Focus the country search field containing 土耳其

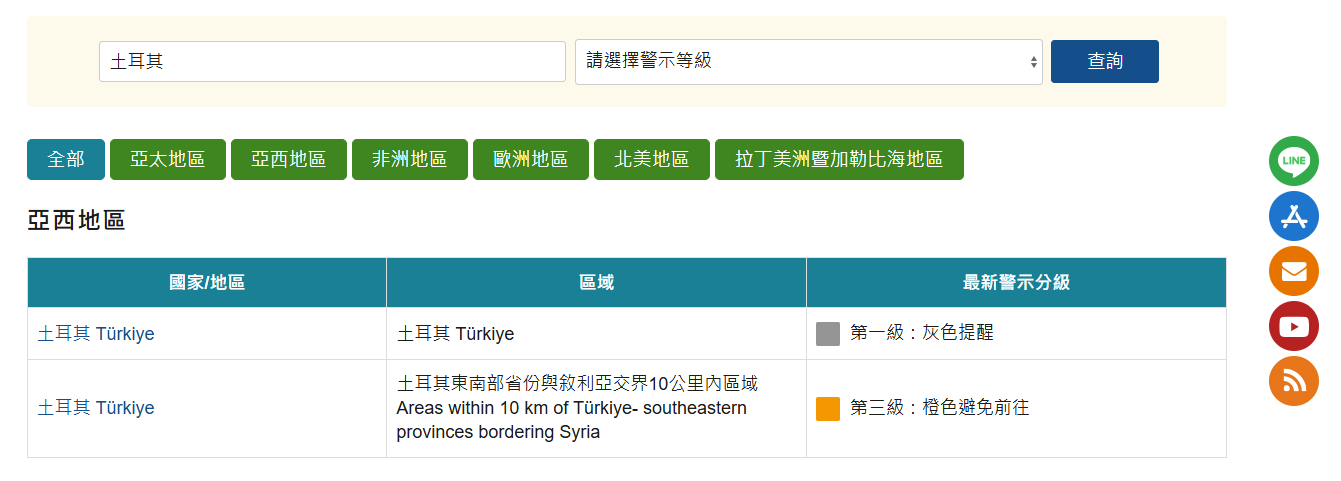332,62
